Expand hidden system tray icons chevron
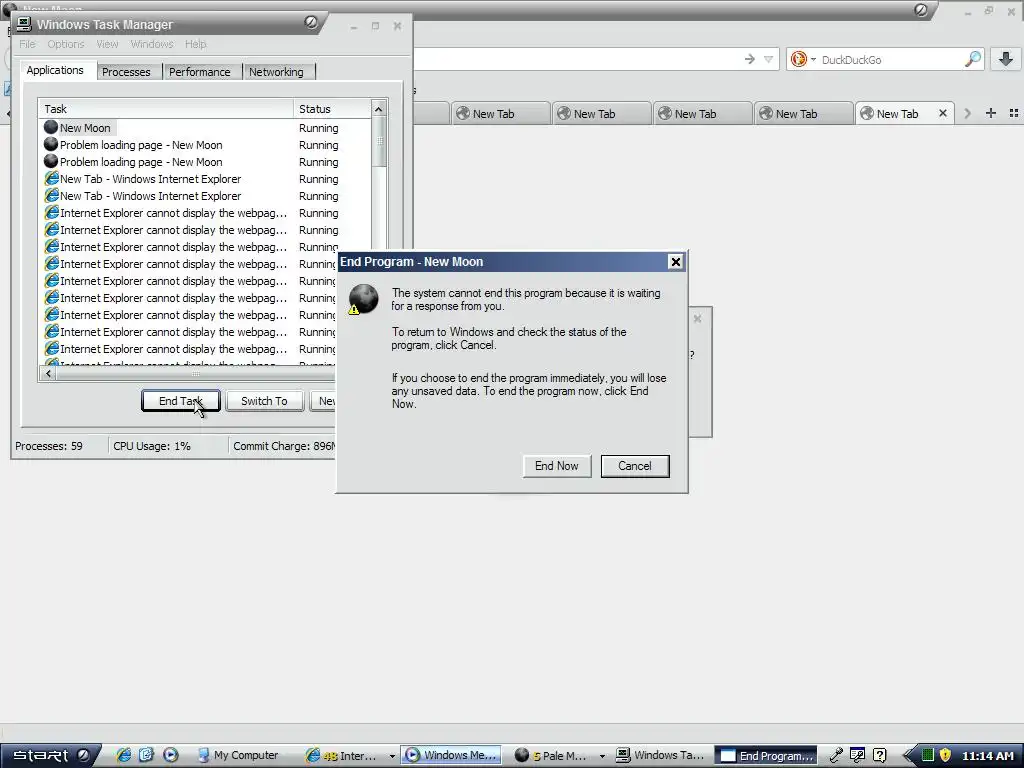Viewport: 1024px width, 768px height. point(907,756)
